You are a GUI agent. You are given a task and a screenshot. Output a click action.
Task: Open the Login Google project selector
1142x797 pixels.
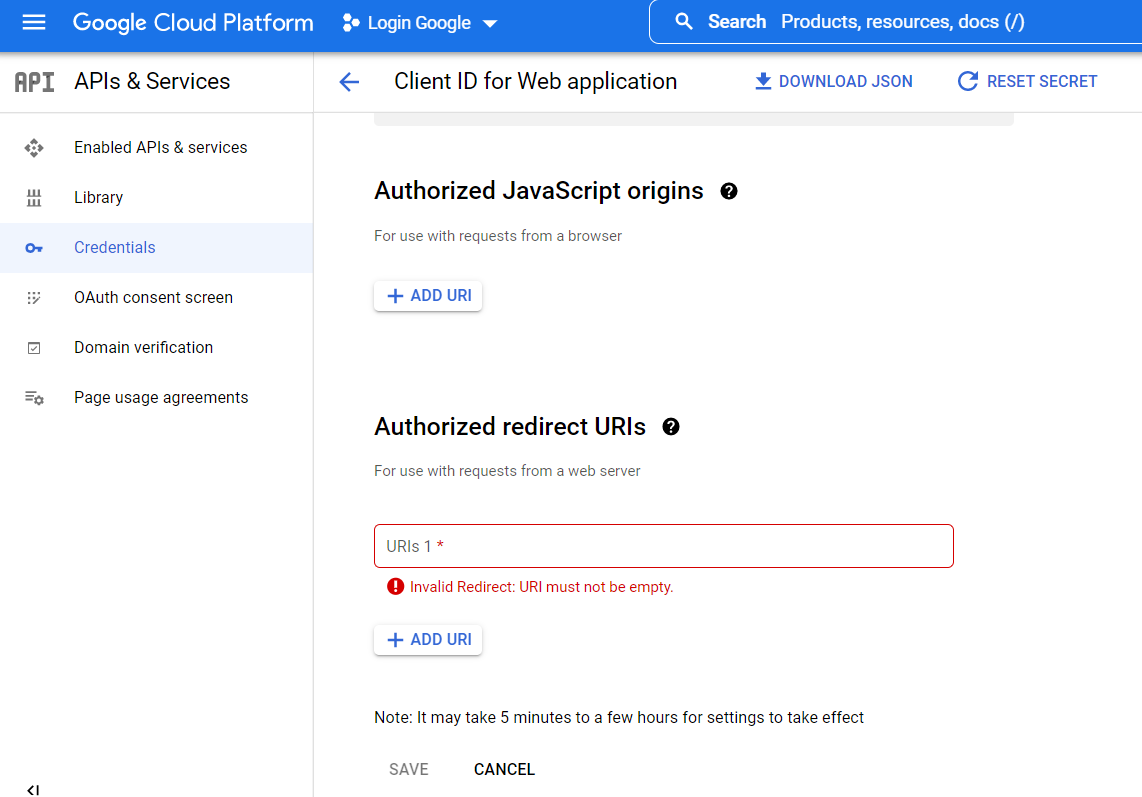(420, 23)
